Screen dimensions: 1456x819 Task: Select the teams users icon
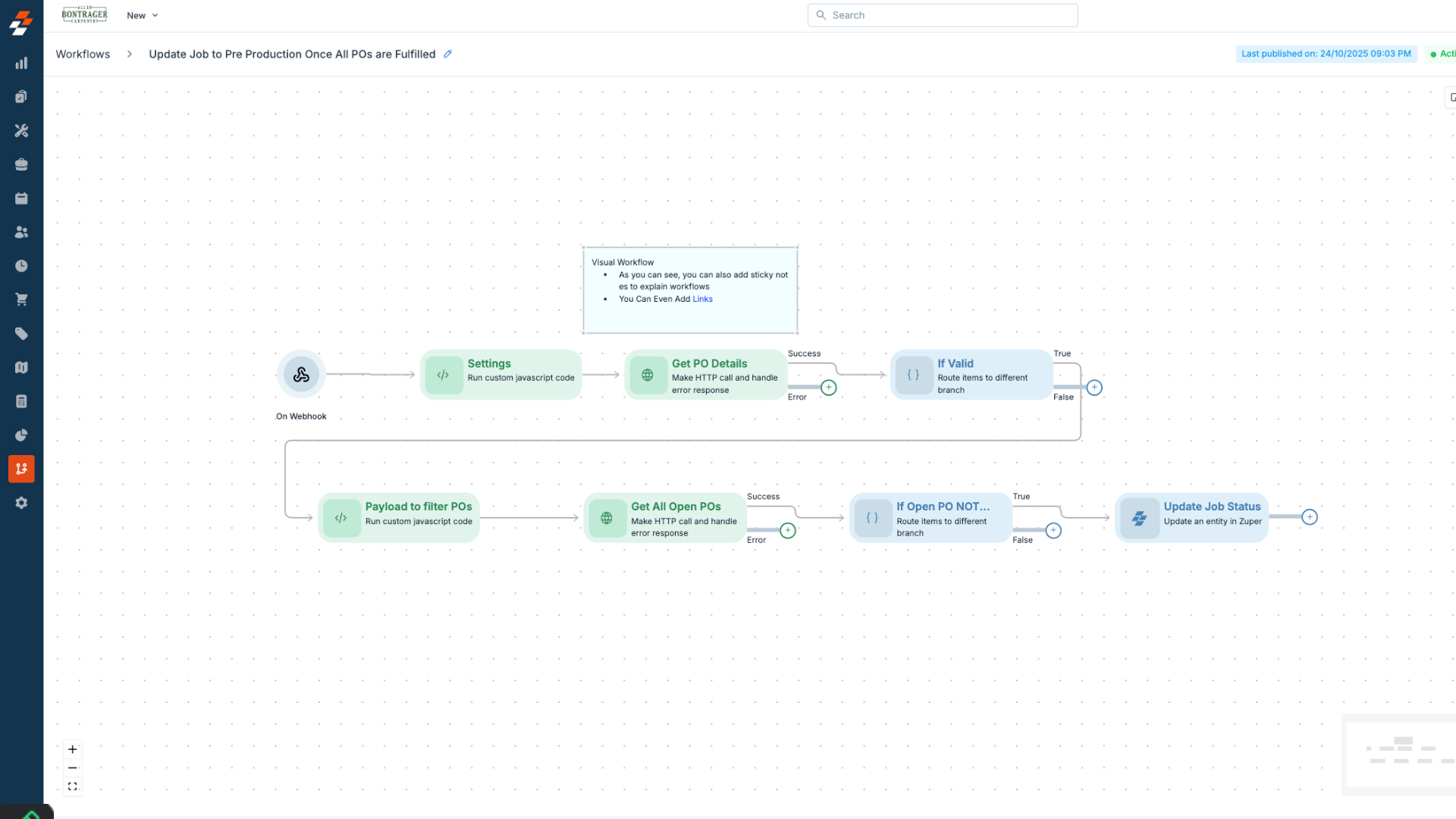click(21, 232)
